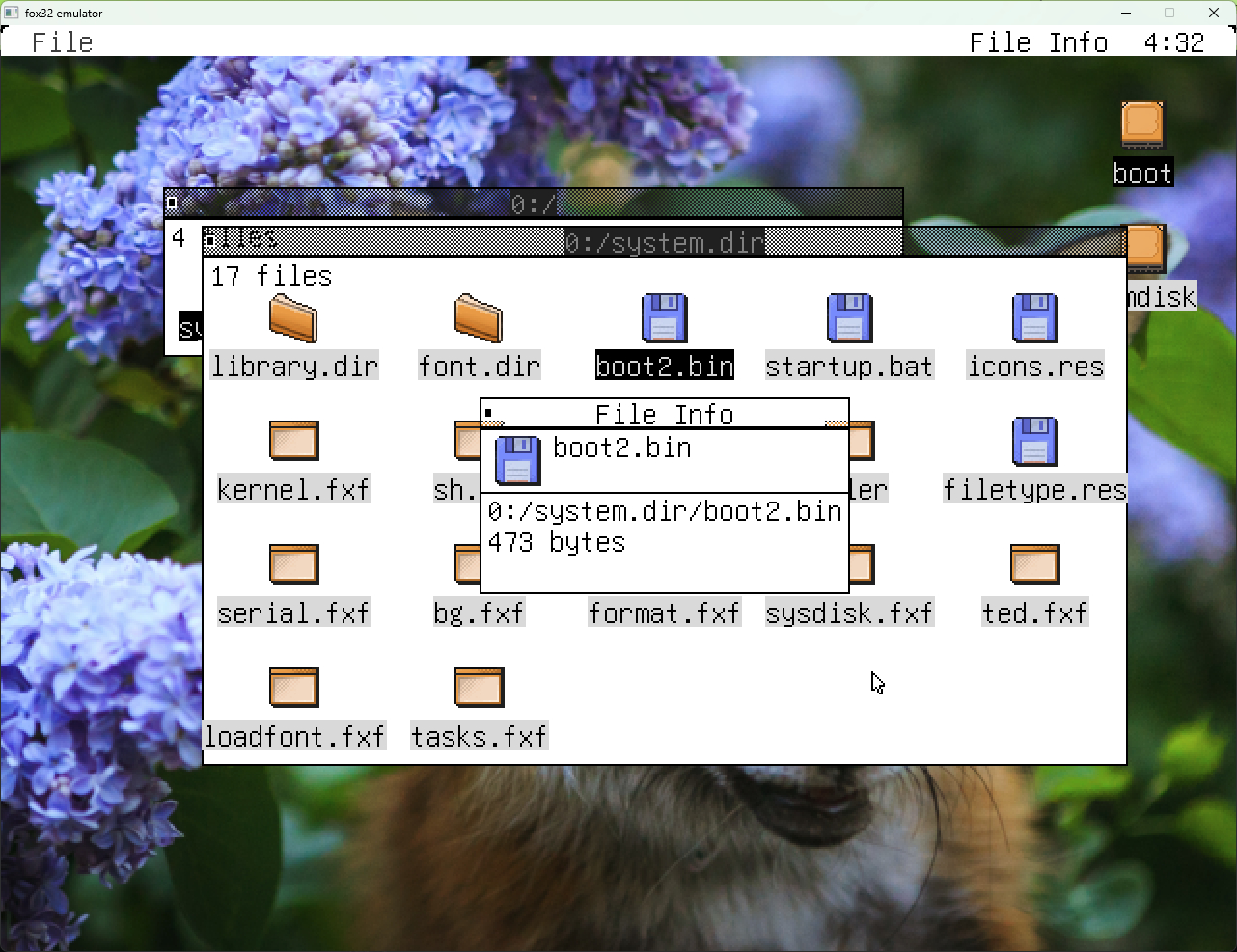Select the boot2.bin file icon

(664, 319)
